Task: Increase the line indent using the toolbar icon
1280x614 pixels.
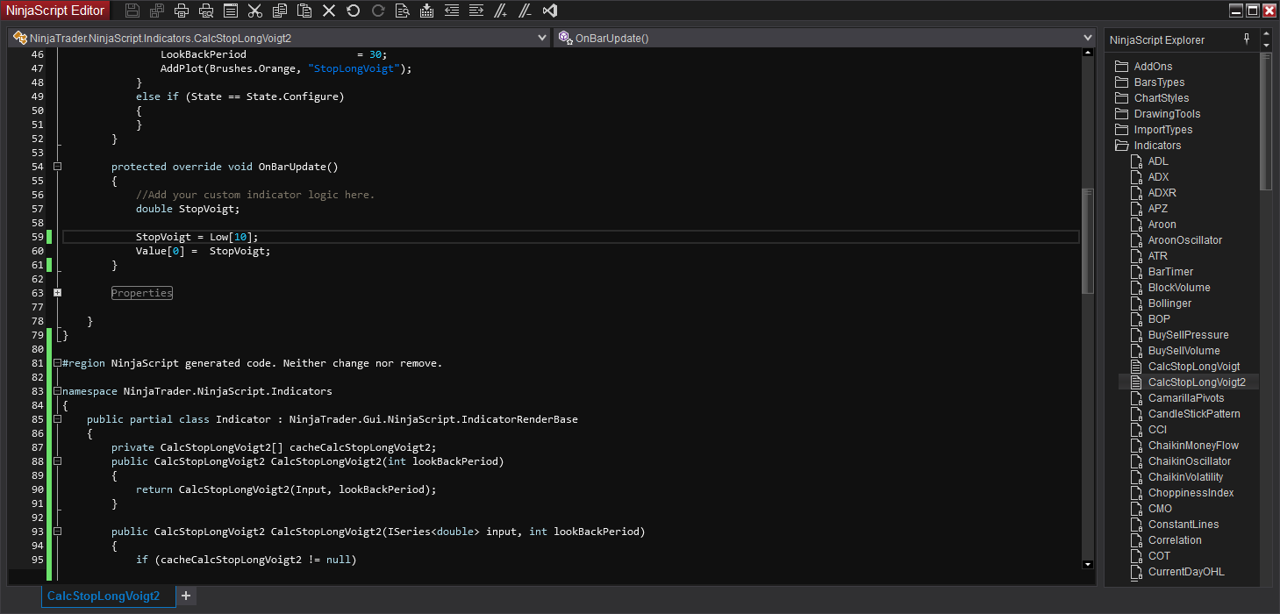Action: [476, 11]
